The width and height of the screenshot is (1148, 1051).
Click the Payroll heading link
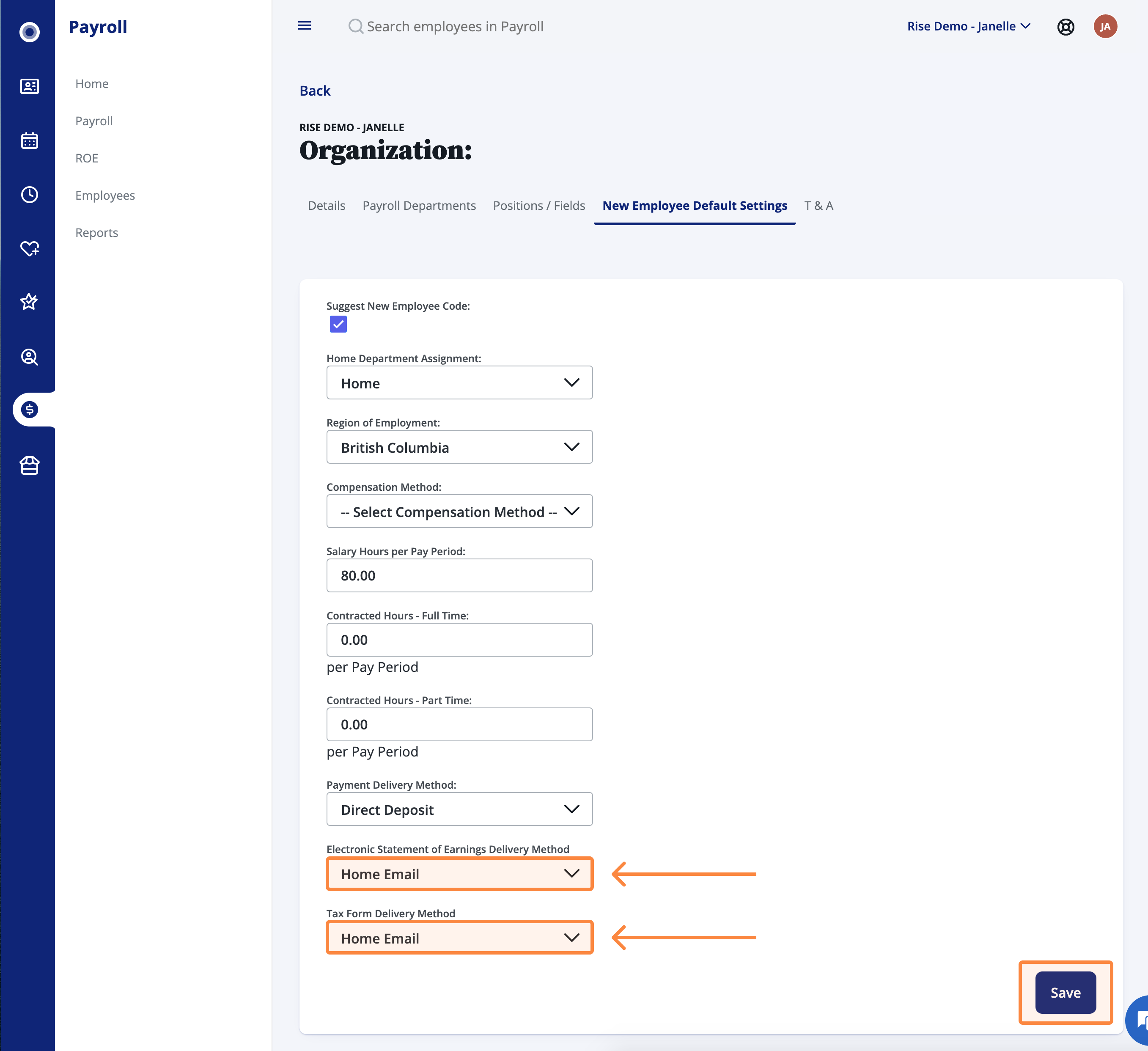click(x=98, y=27)
